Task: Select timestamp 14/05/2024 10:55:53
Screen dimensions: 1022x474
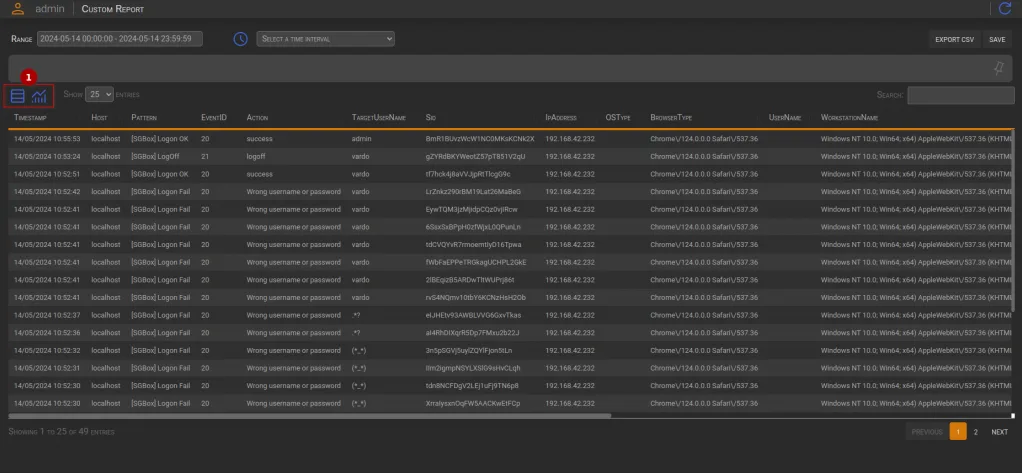Action: point(47,139)
